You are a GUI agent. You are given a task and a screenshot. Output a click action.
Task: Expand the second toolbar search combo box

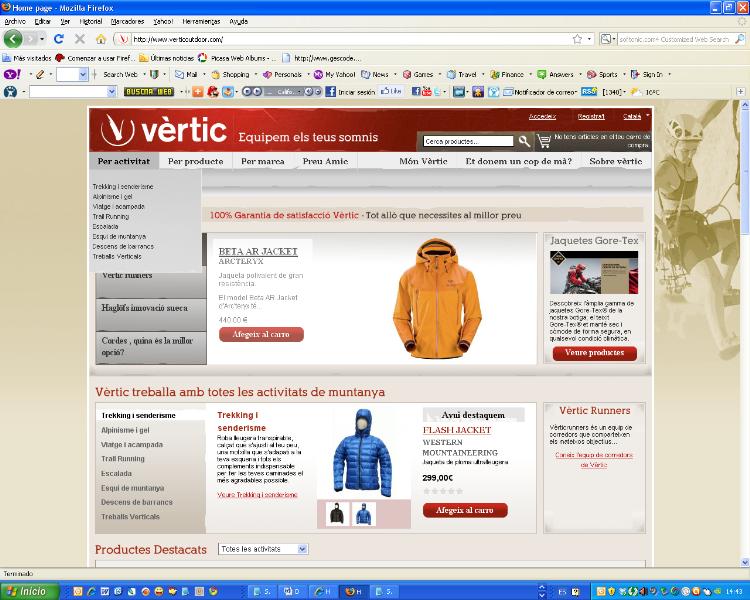(x=111, y=91)
